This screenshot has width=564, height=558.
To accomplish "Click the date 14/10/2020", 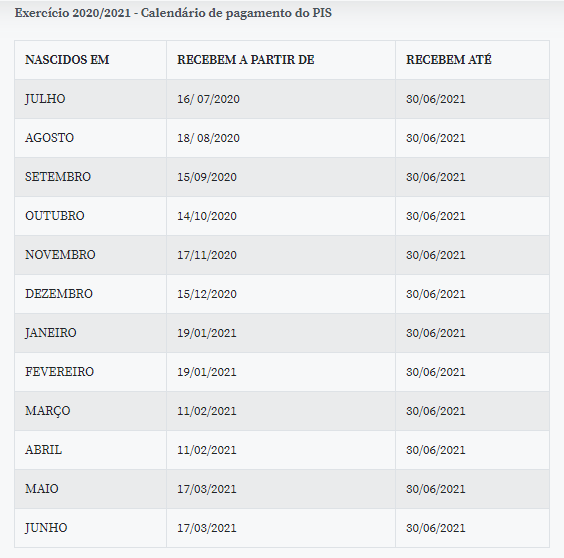I will (207, 216).
